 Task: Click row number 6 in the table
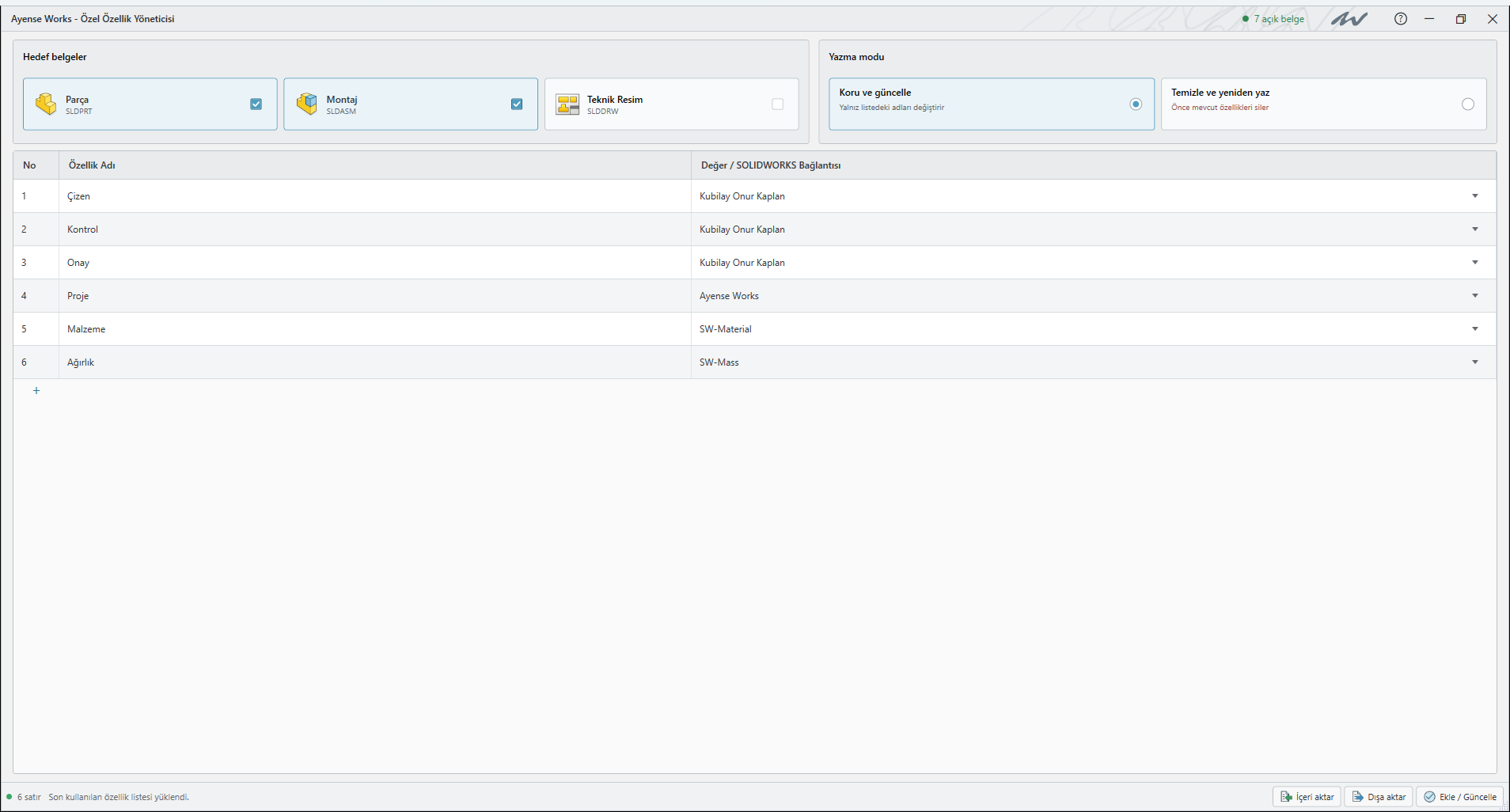tap(24, 362)
